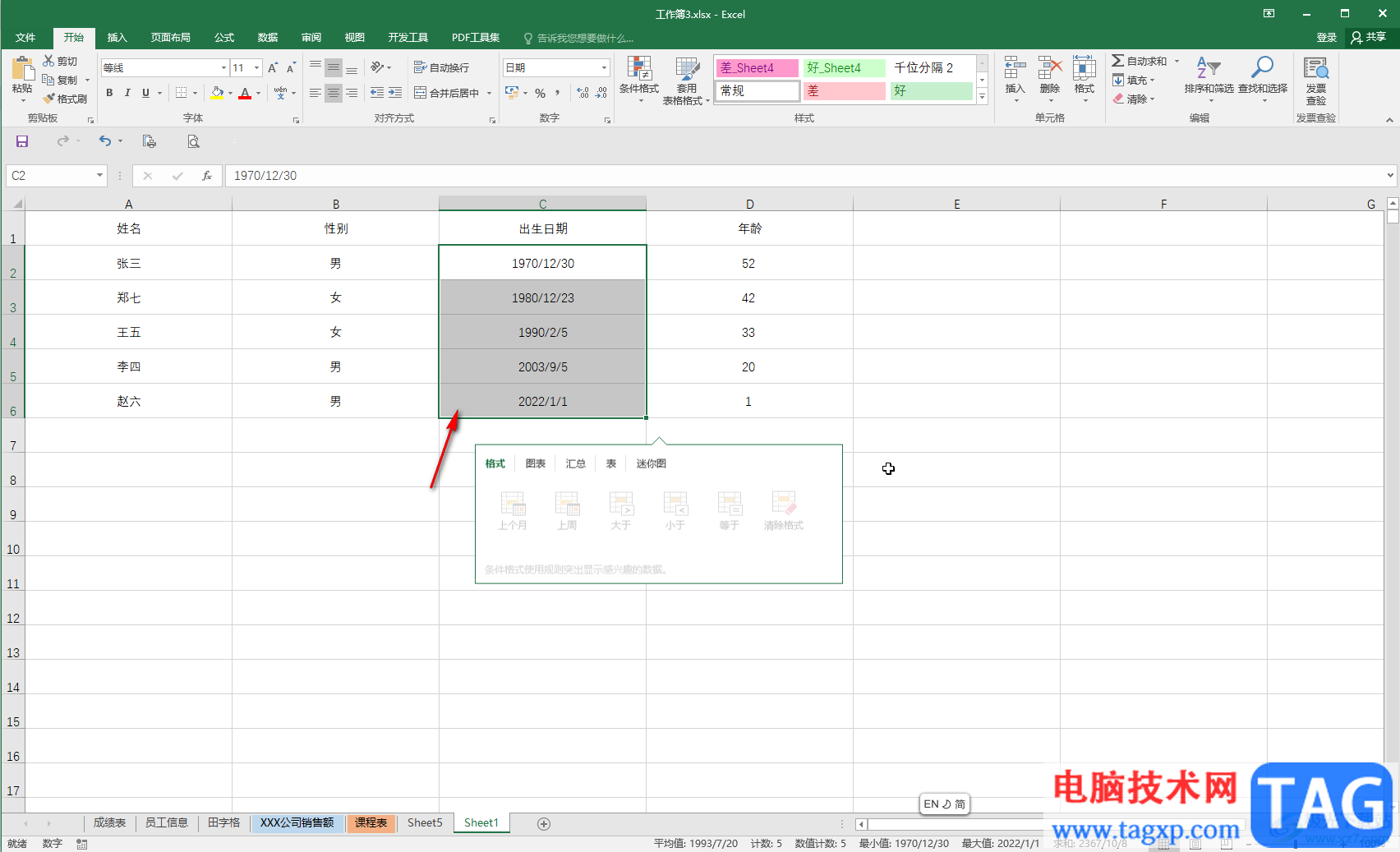Toggle Underline formatting
1400x852 pixels.
click(145, 93)
